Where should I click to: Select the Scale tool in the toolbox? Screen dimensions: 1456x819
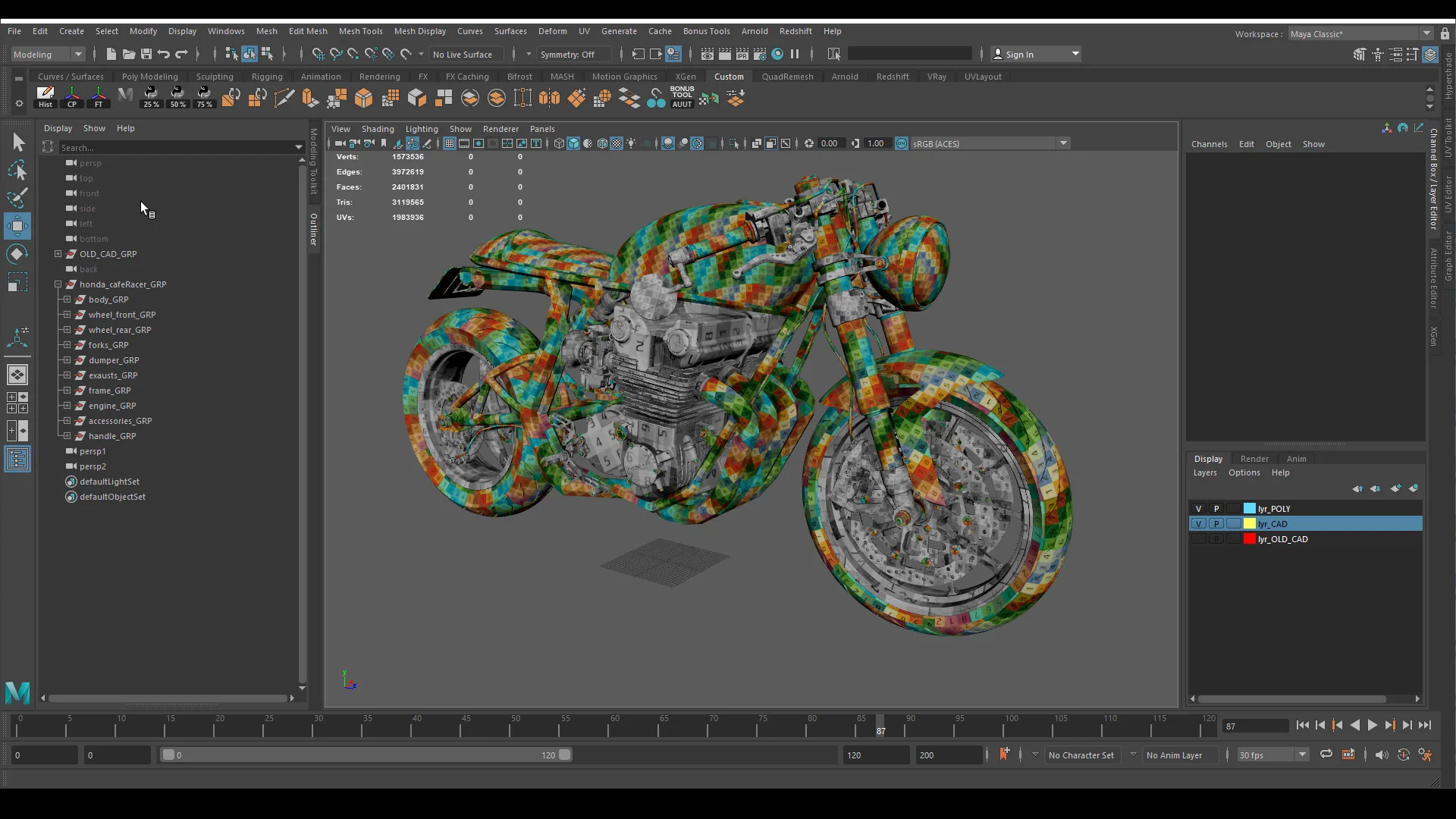(x=17, y=281)
